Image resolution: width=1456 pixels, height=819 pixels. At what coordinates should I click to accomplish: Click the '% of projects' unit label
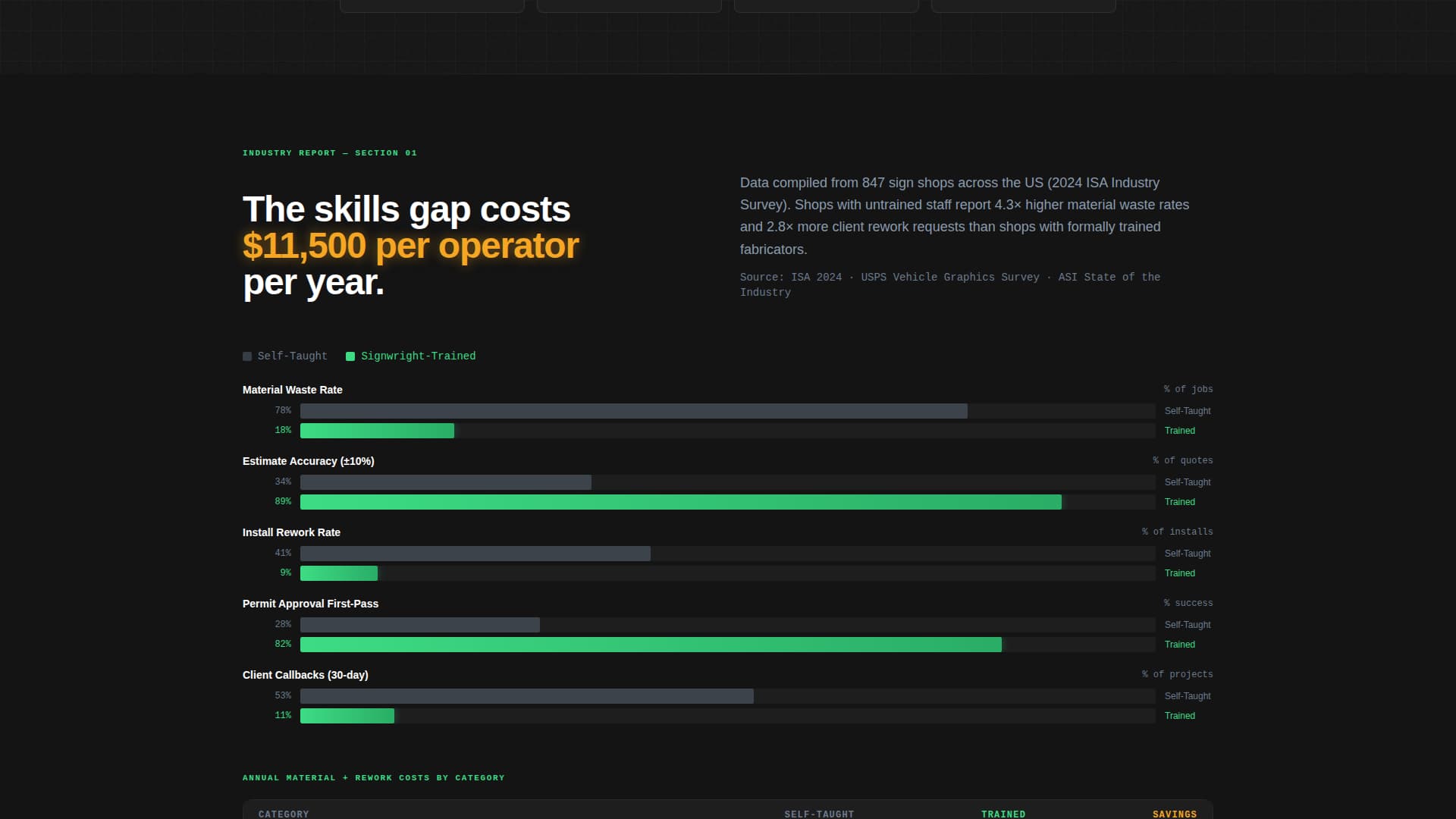click(x=1177, y=674)
